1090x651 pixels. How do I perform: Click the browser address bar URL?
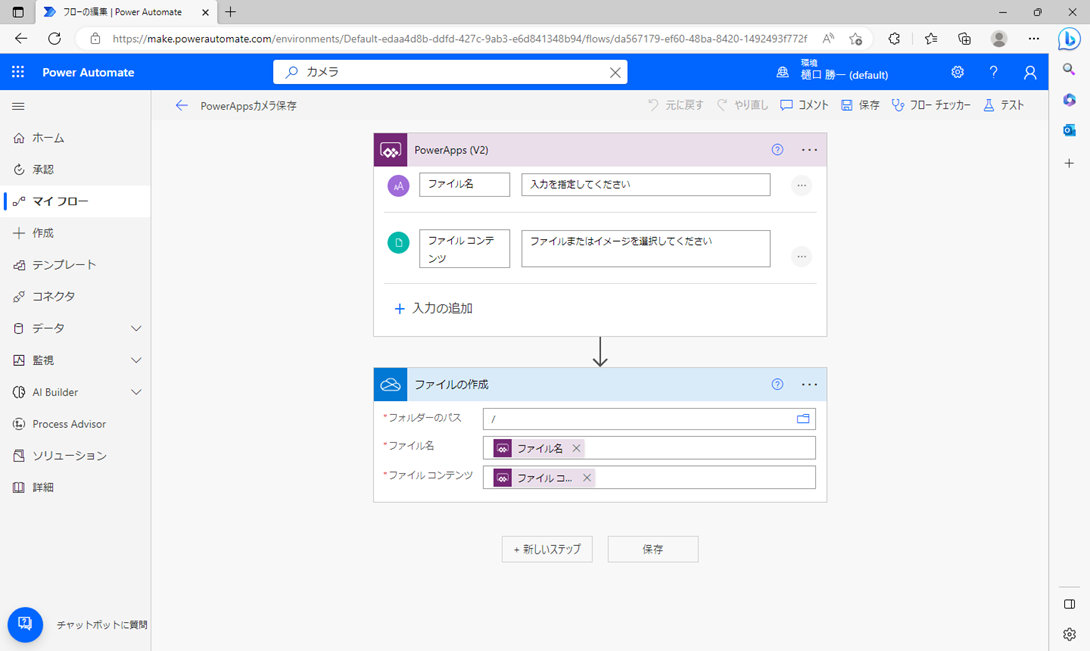click(x=459, y=39)
